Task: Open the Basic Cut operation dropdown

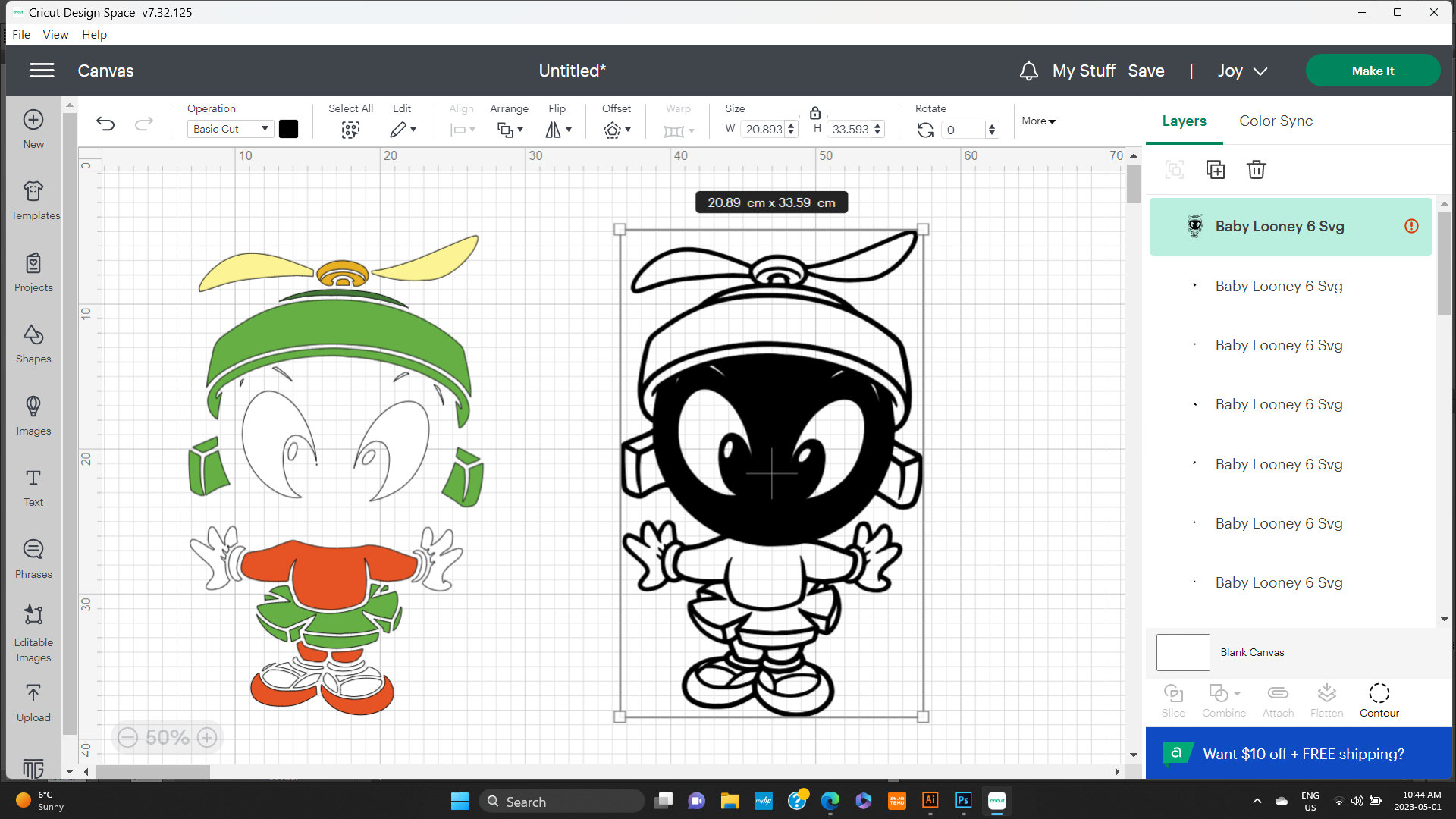Action: tap(230, 128)
